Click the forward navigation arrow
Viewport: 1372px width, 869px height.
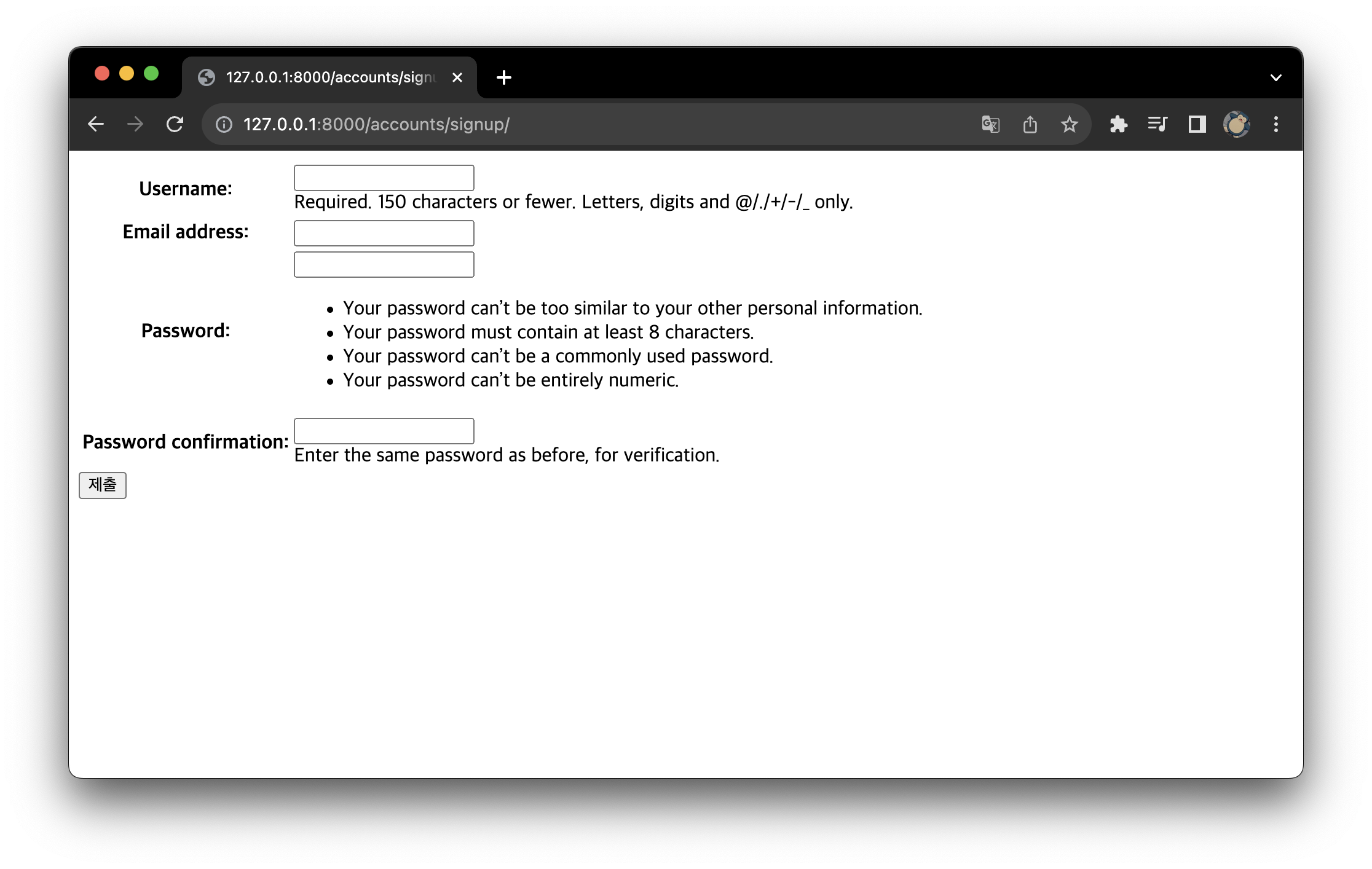tap(135, 125)
